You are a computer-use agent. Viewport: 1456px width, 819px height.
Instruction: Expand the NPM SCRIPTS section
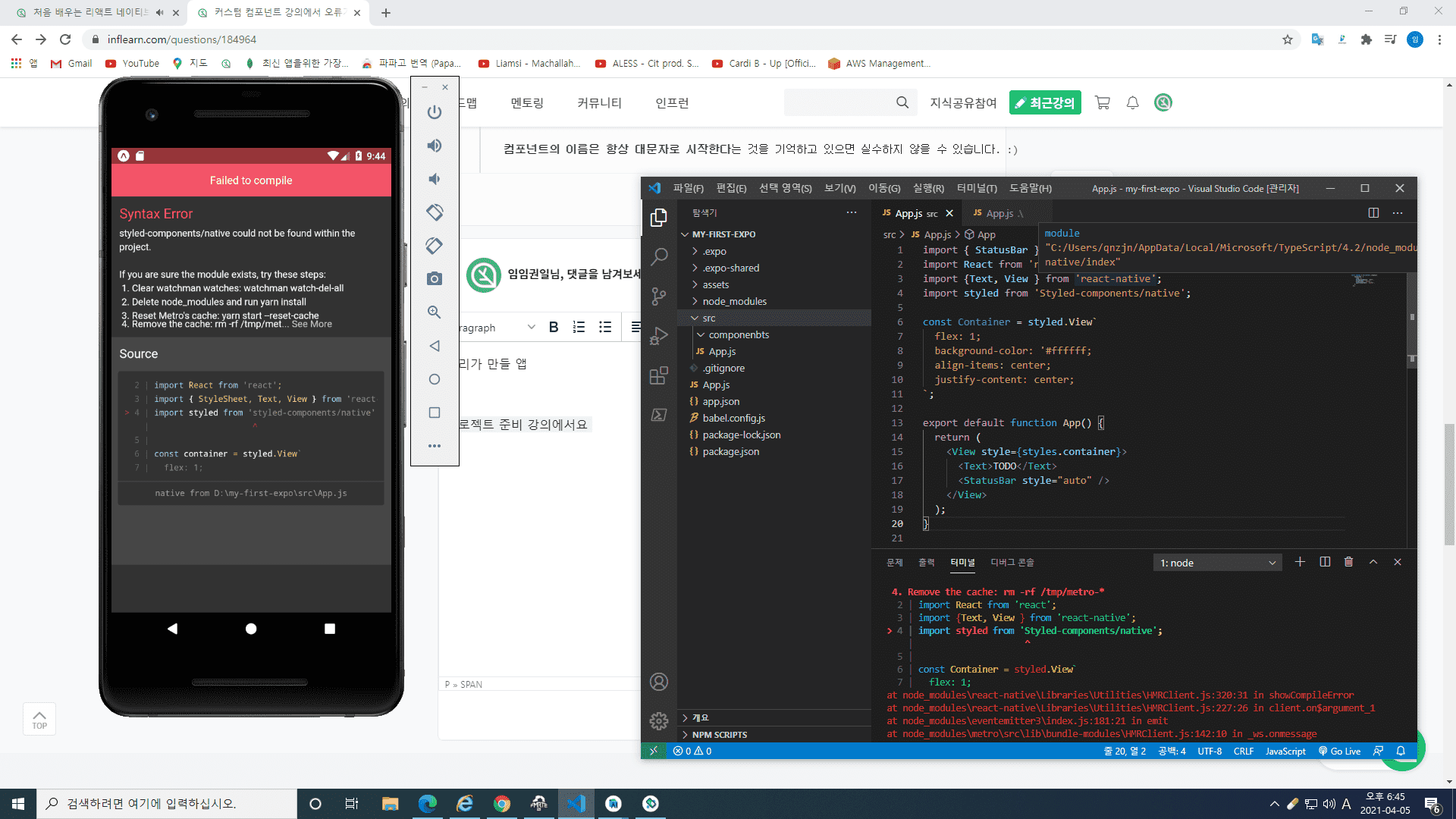(x=719, y=735)
